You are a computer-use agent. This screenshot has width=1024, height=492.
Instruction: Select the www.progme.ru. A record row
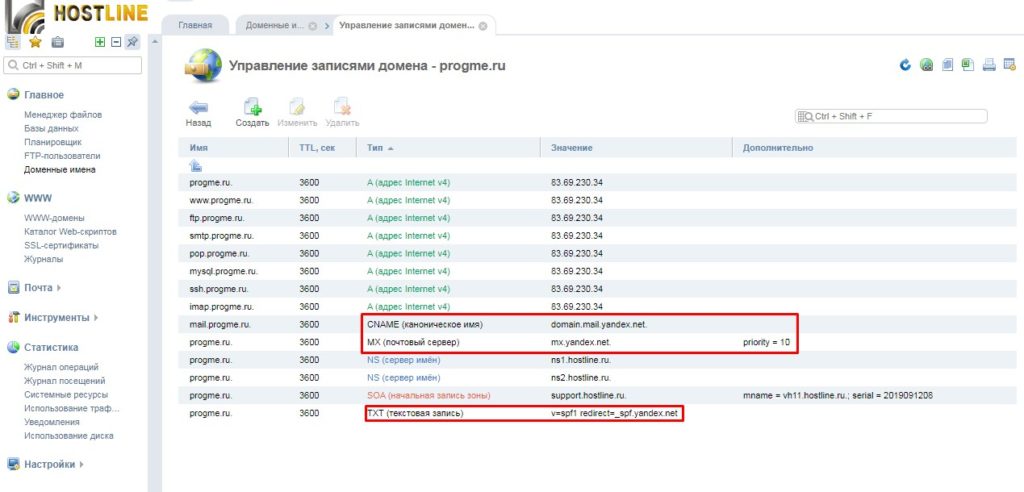point(598,200)
